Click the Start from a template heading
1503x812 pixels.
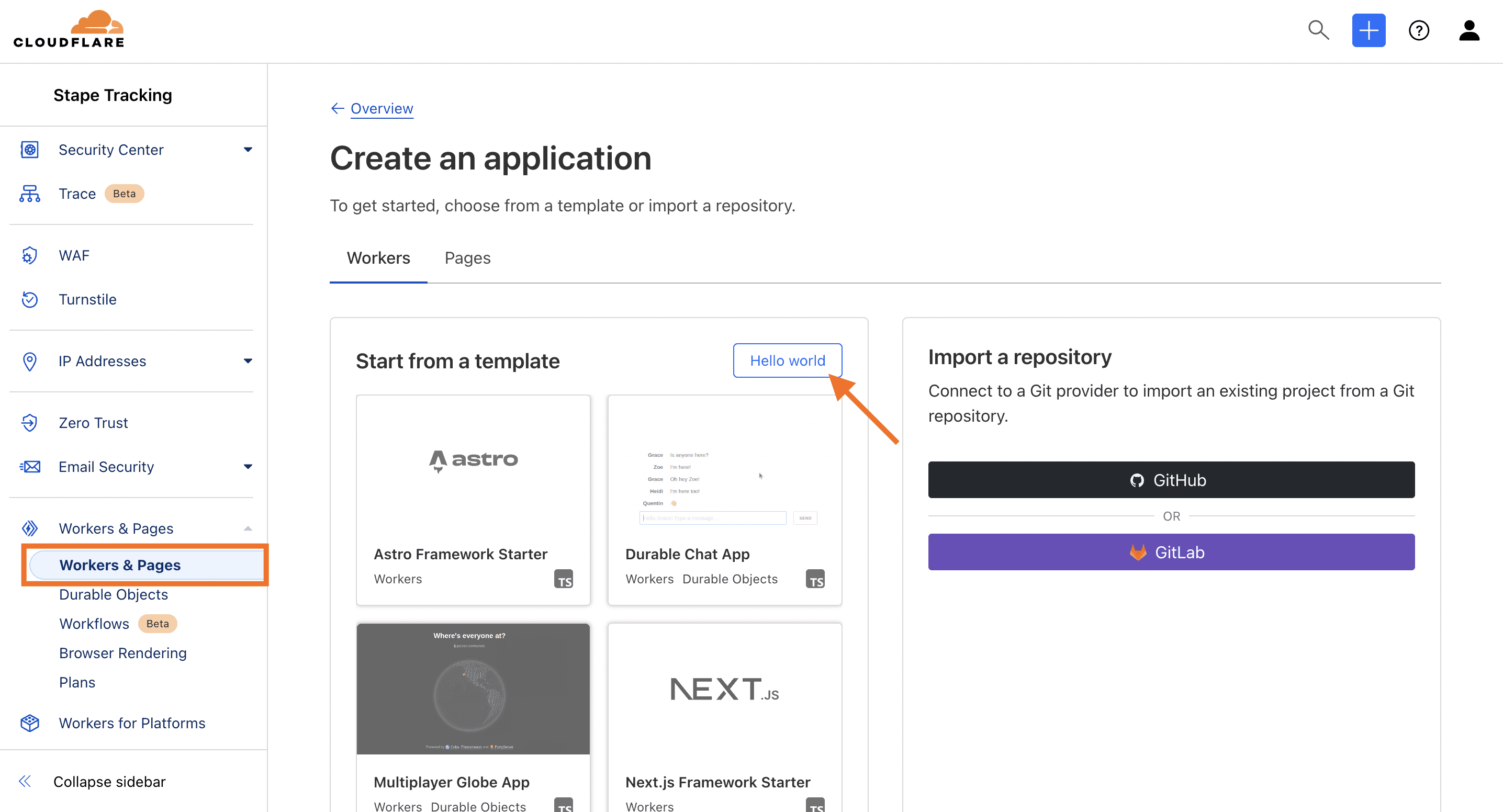pyautogui.click(x=457, y=361)
